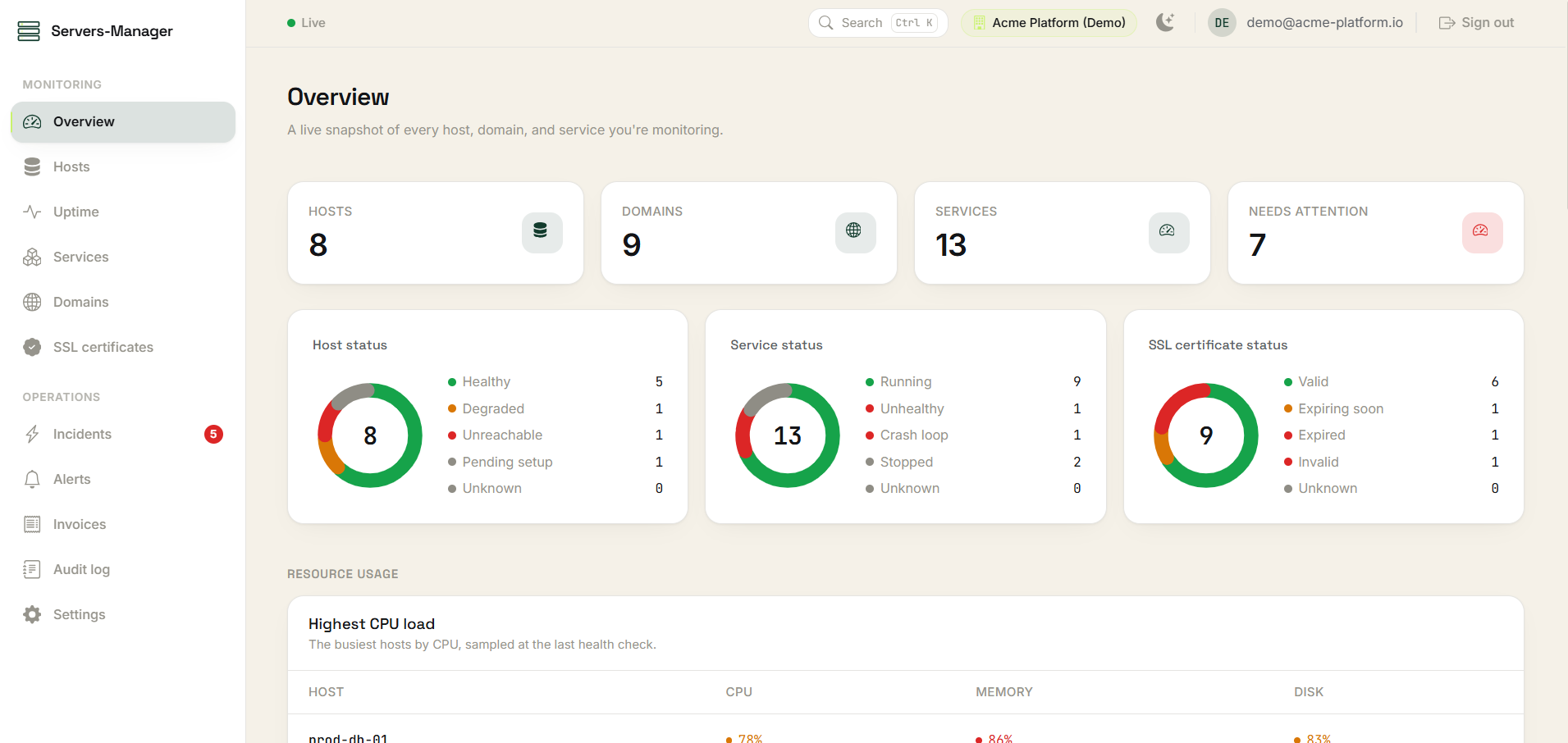This screenshot has width=1568, height=743.
Task: Click the SSL certificates badge icon
Action: 32,348
